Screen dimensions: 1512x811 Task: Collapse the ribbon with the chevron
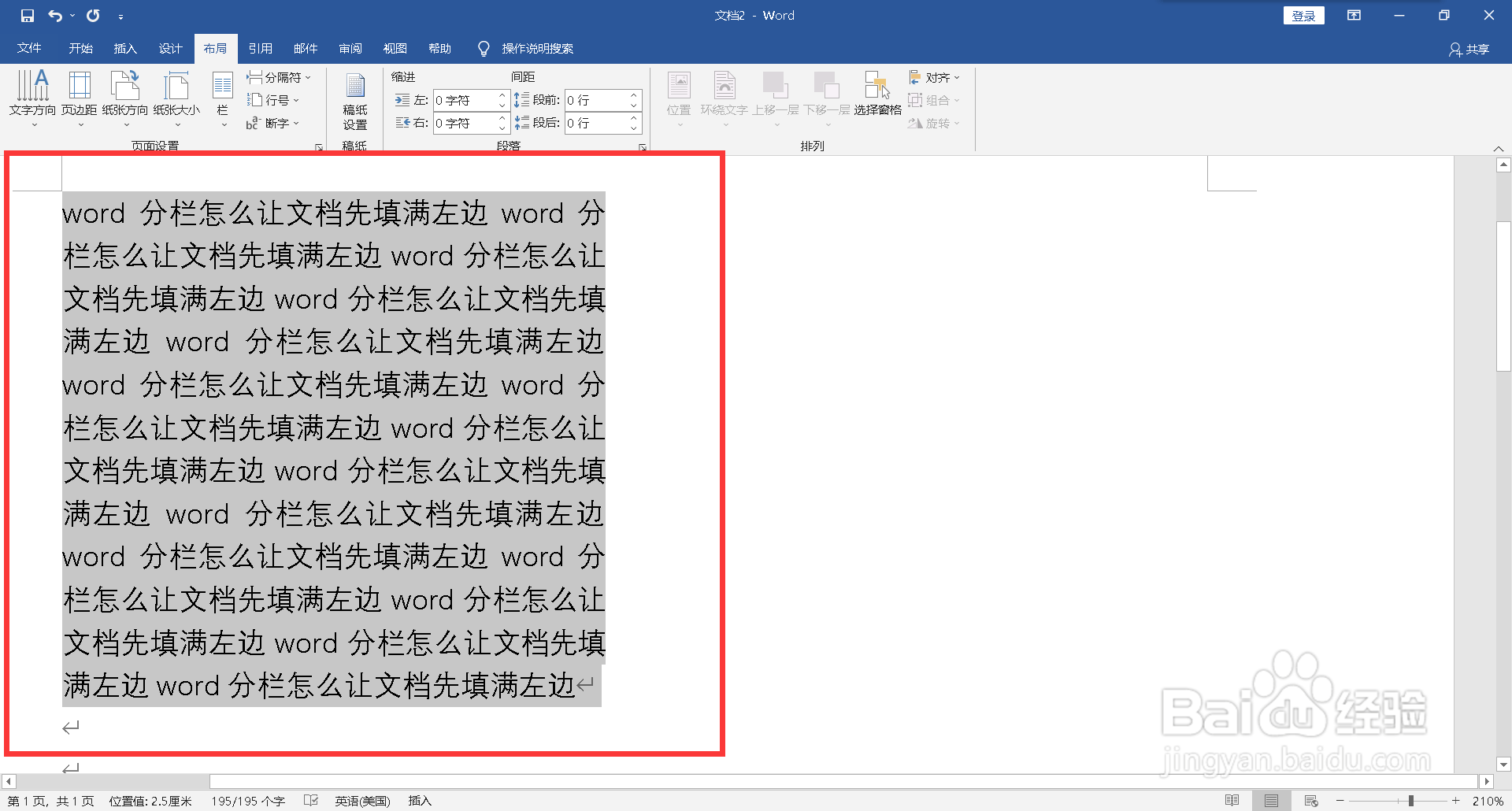pyautogui.click(x=1499, y=148)
